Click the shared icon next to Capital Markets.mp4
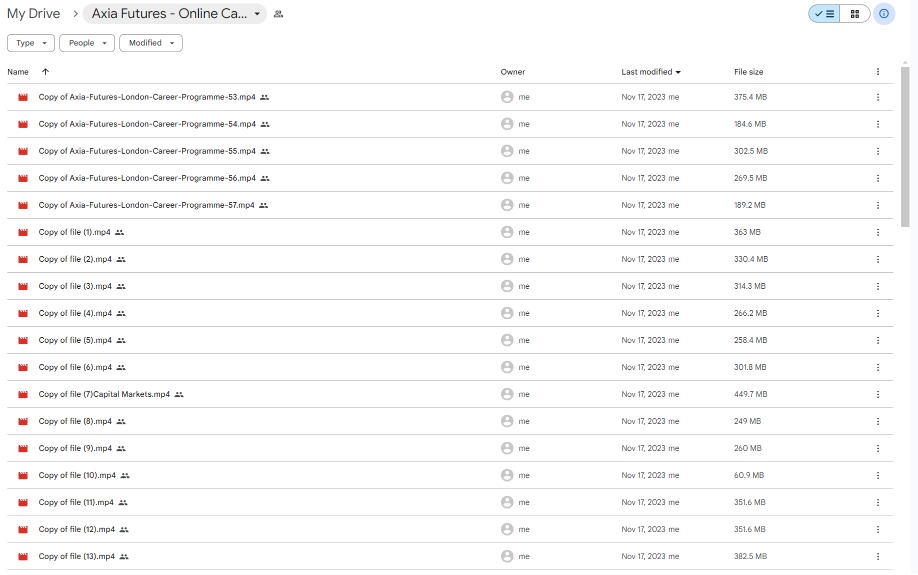The height and width of the screenshot is (575, 918). coord(179,395)
